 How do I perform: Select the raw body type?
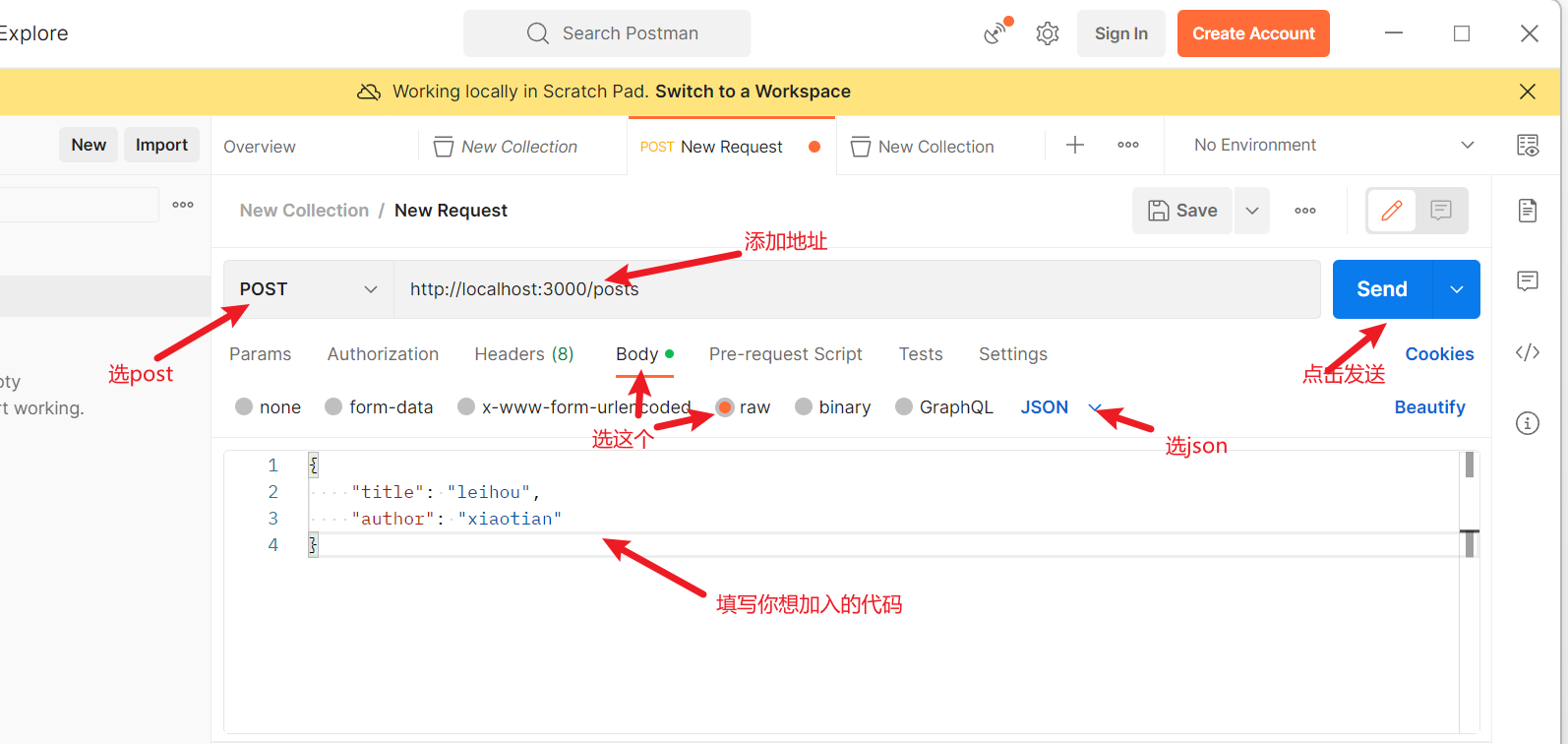(x=725, y=406)
